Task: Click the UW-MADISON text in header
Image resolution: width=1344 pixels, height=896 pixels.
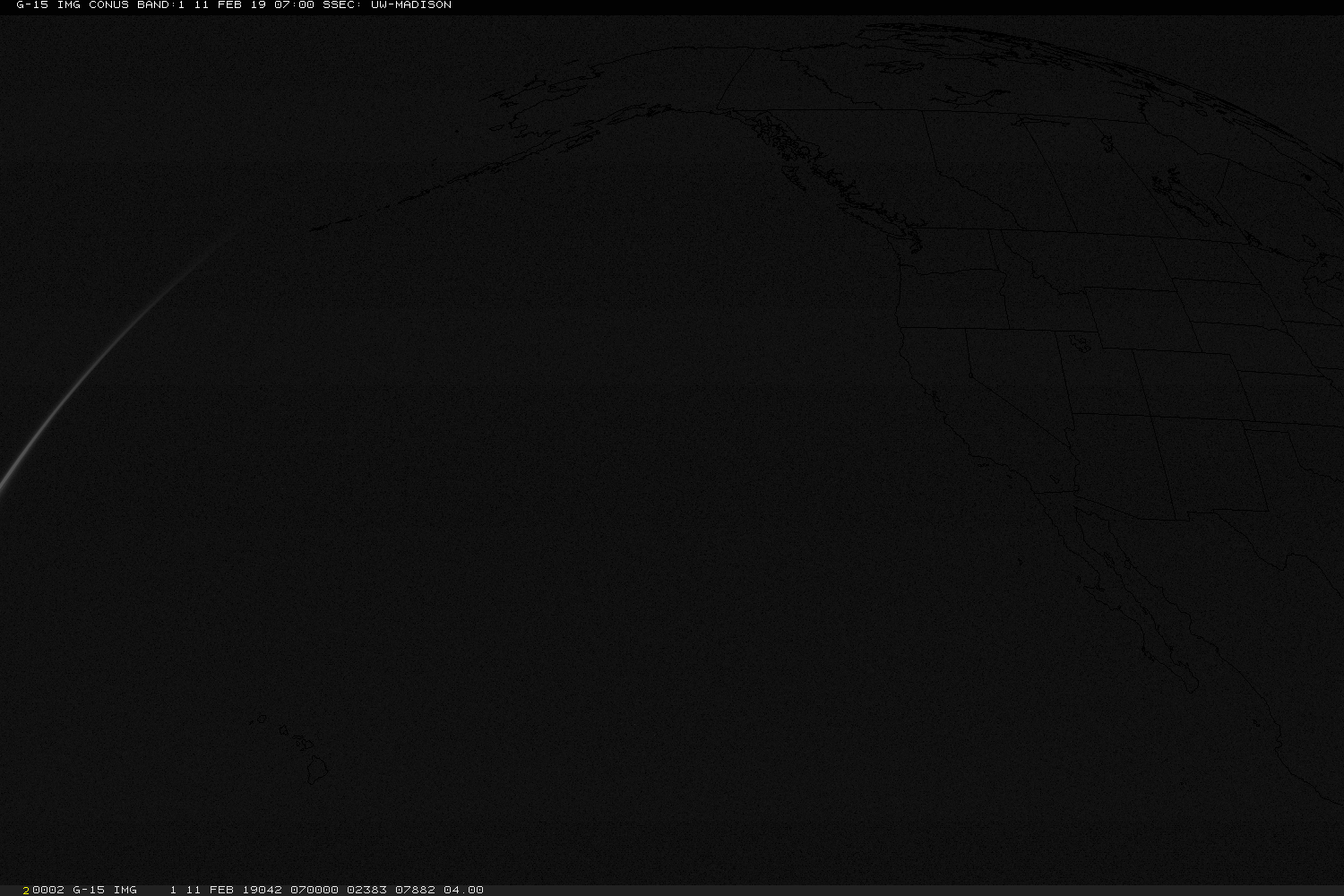Action: coord(410,5)
